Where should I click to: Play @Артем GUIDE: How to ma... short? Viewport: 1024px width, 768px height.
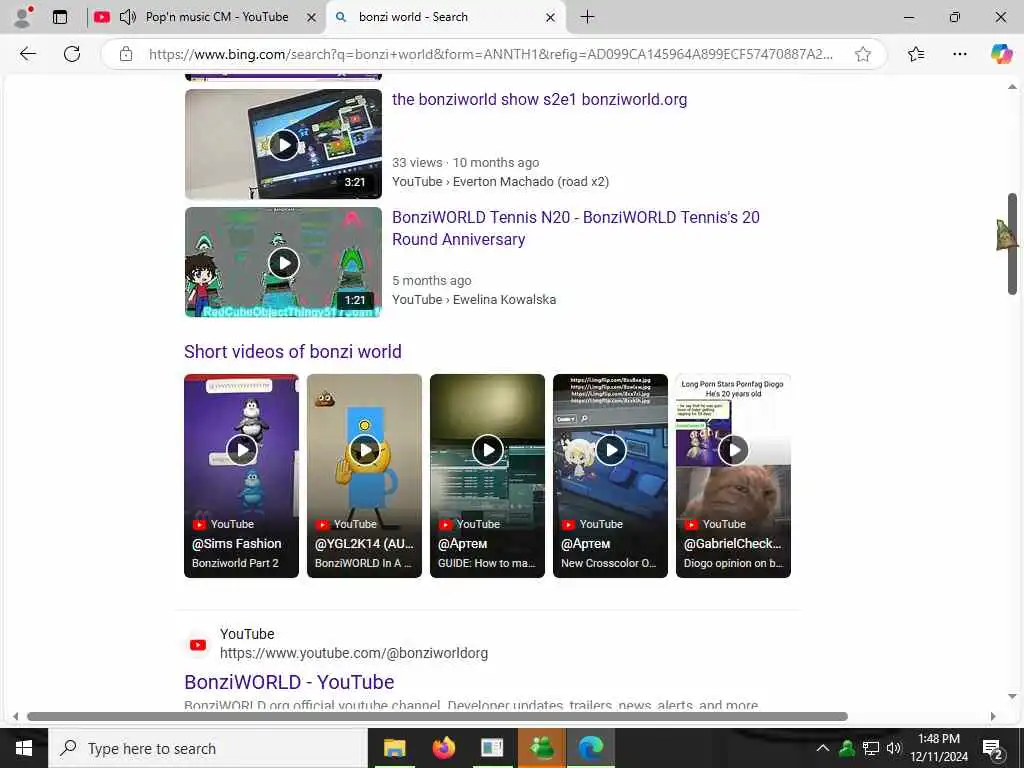coord(487,475)
